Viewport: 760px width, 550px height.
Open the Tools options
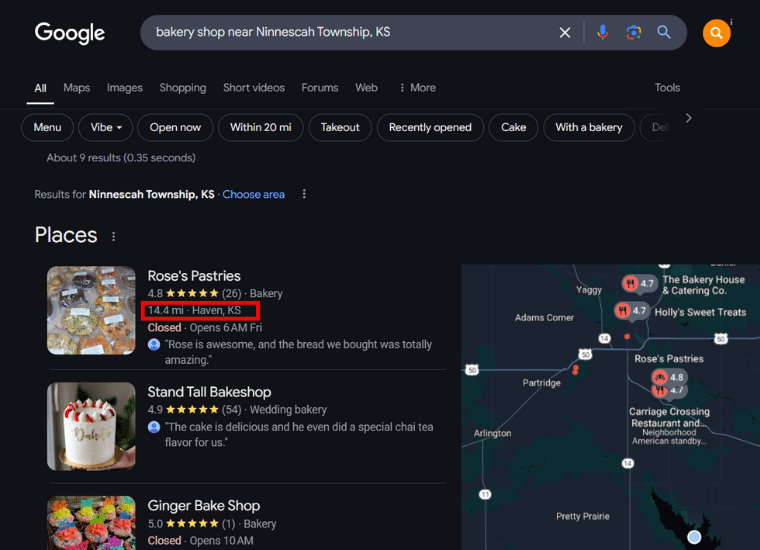tap(667, 88)
